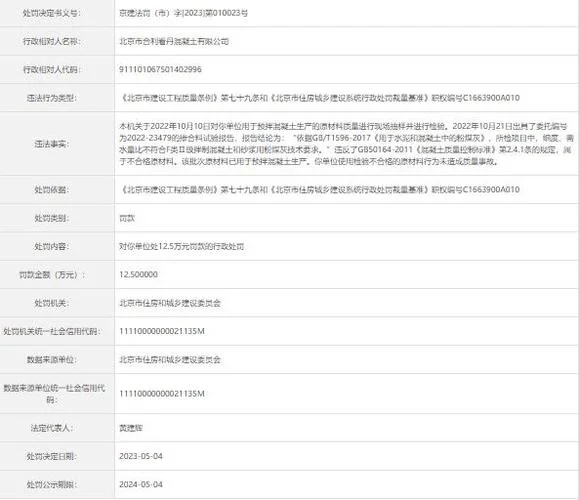Click the label "处罚机关"
Image resolution: width=579 pixels, height=500 pixels.
coord(51,303)
